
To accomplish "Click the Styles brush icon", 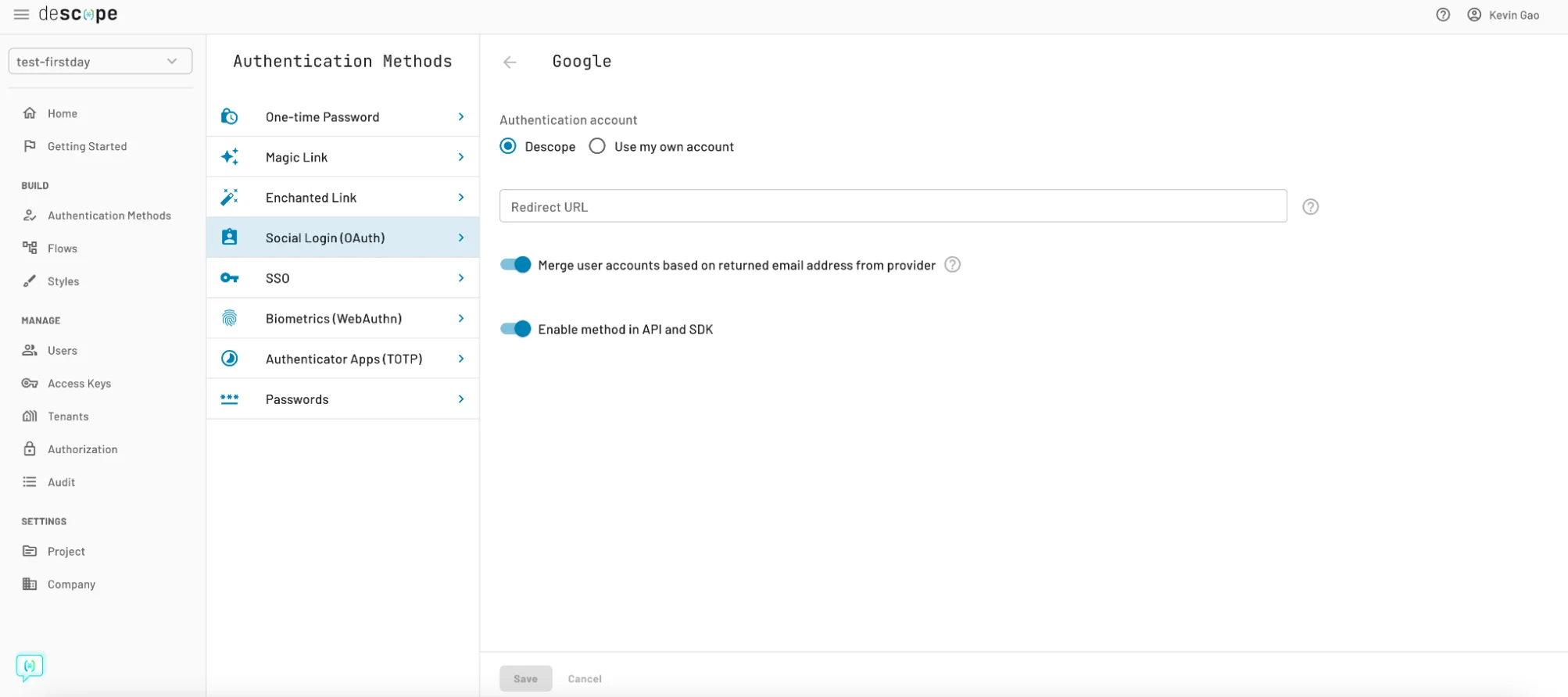I will click(x=30, y=281).
